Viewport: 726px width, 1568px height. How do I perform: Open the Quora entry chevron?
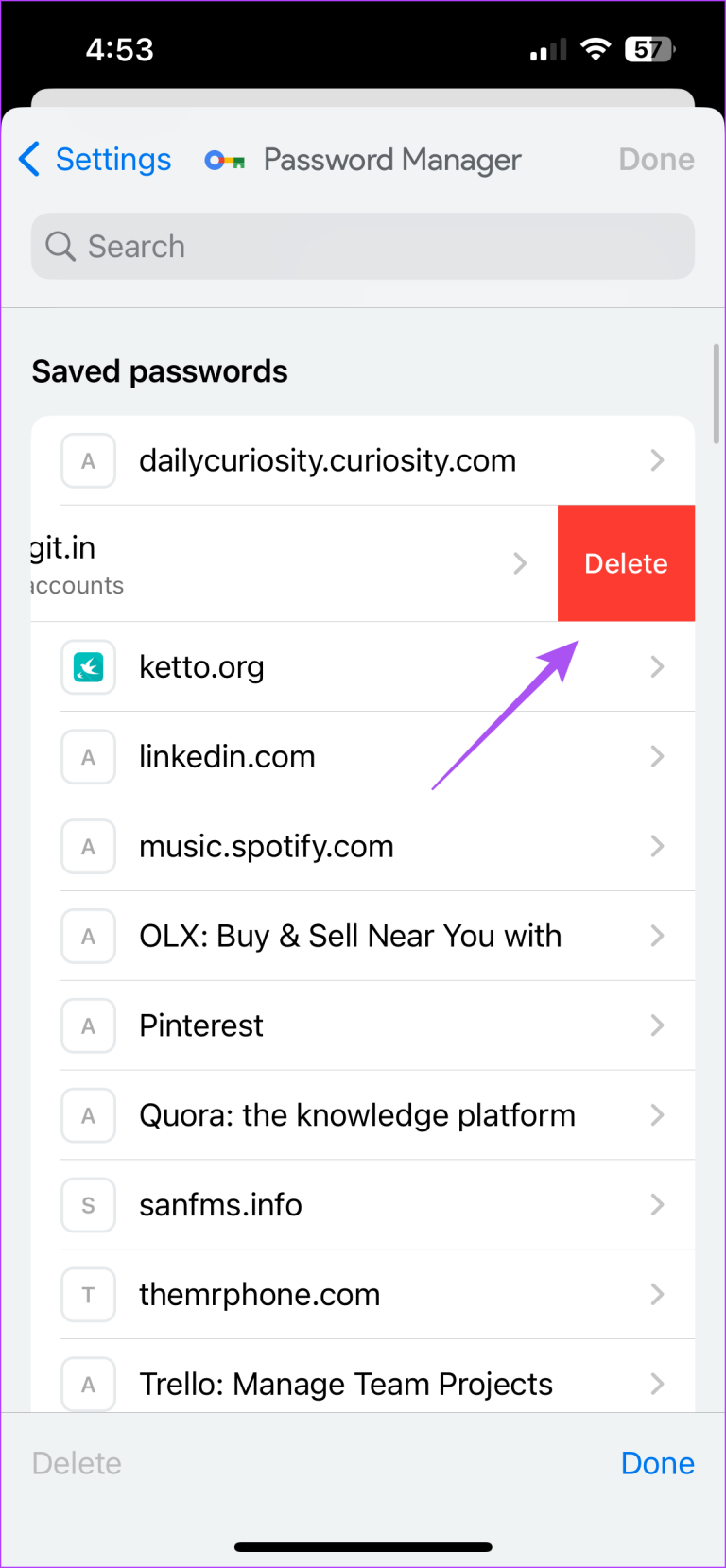tap(657, 1115)
